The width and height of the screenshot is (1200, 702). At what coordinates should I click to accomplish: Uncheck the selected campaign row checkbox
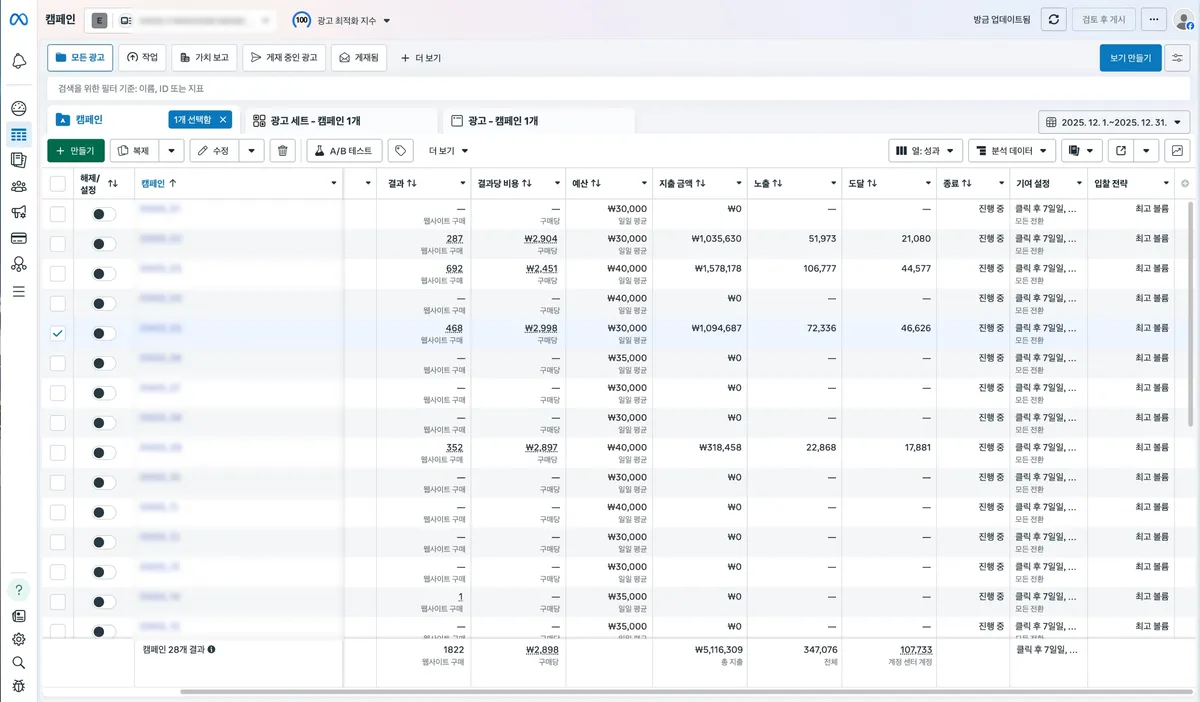(58, 333)
